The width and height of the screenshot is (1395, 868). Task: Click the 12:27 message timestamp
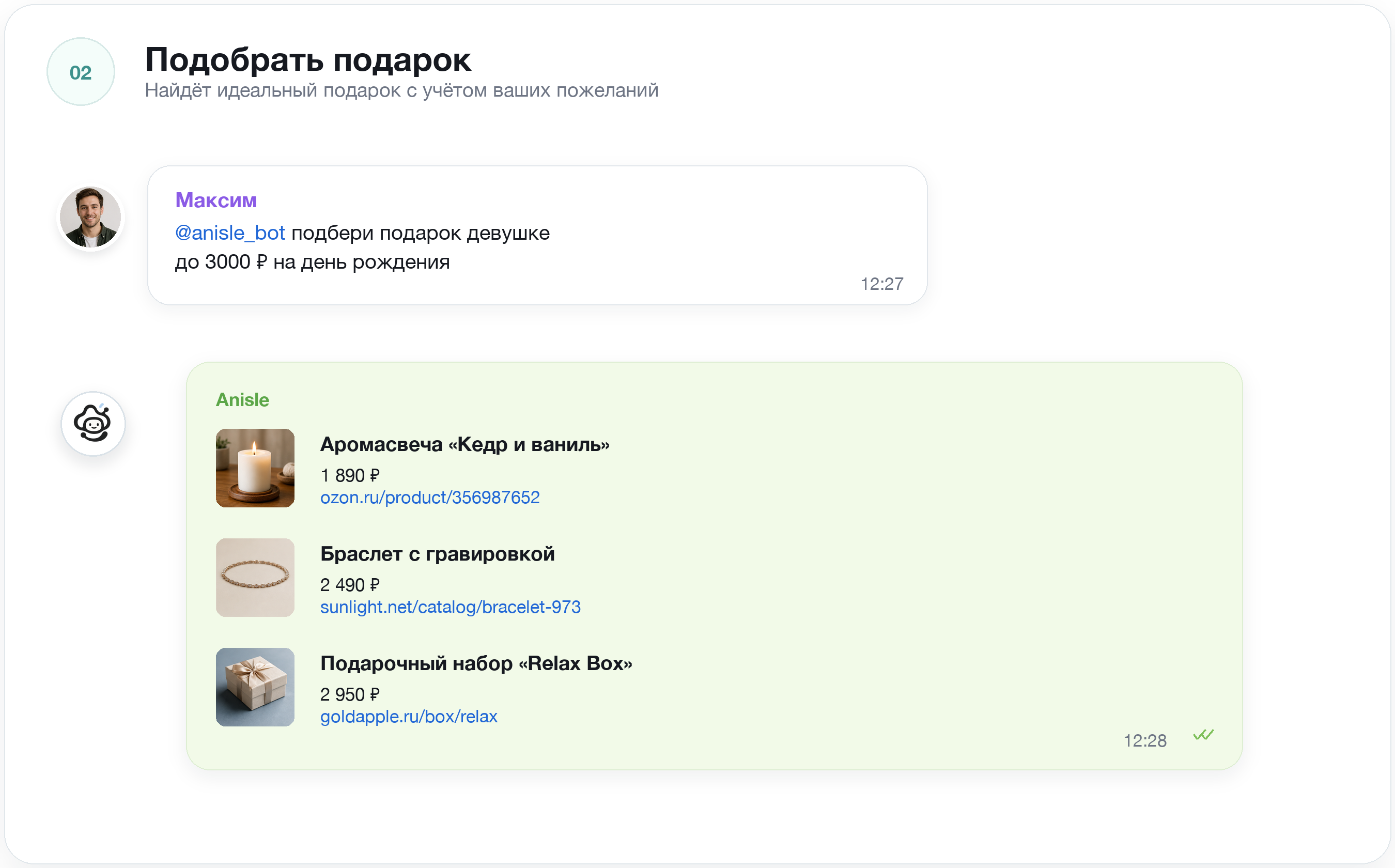pyautogui.click(x=882, y=284)
